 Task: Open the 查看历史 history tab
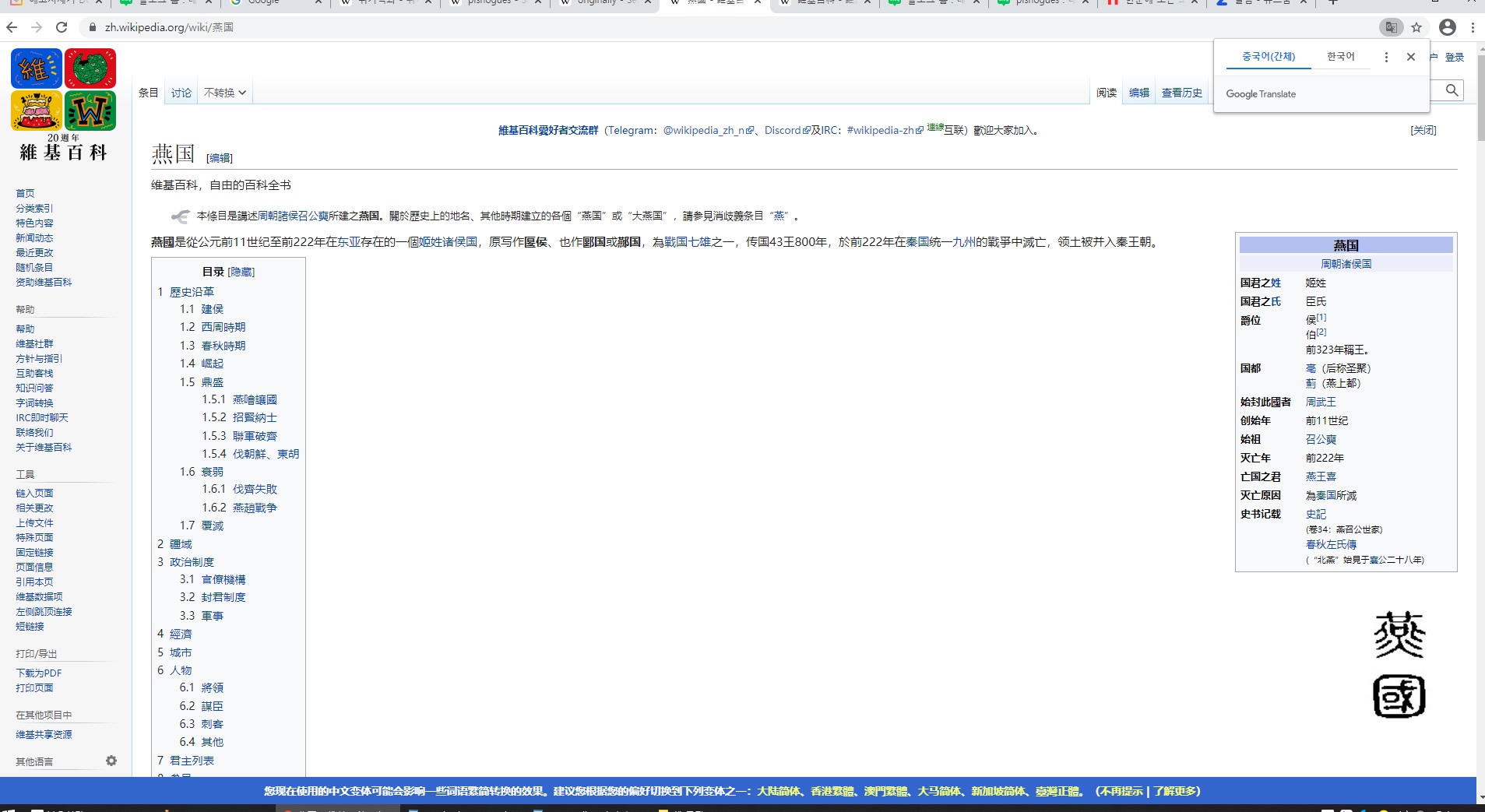[1182, 93]
